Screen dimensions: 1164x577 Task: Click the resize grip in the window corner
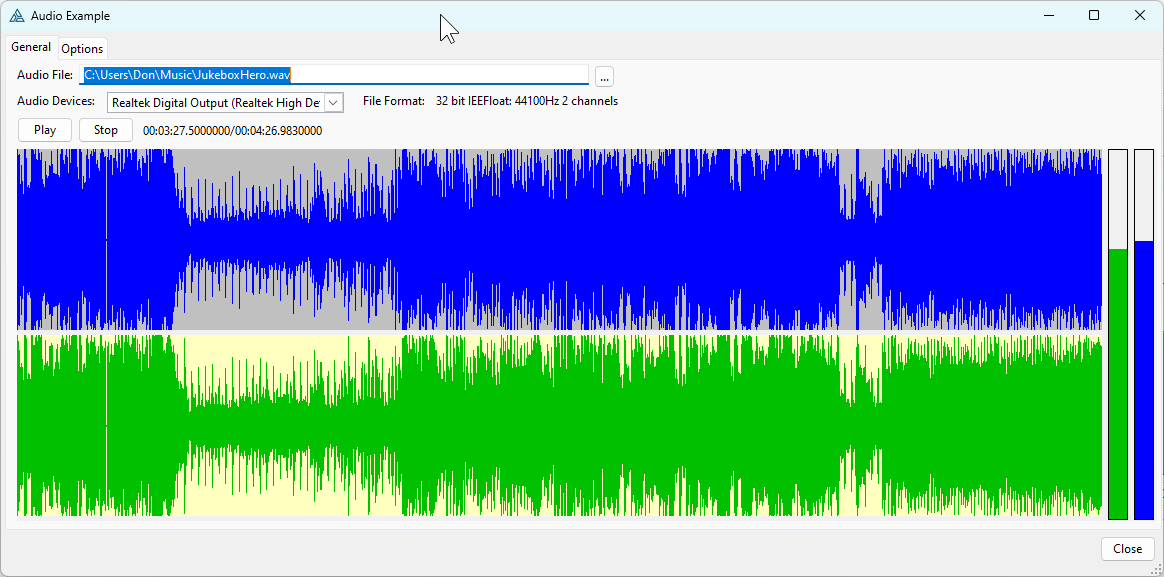tap(1157, 570)
